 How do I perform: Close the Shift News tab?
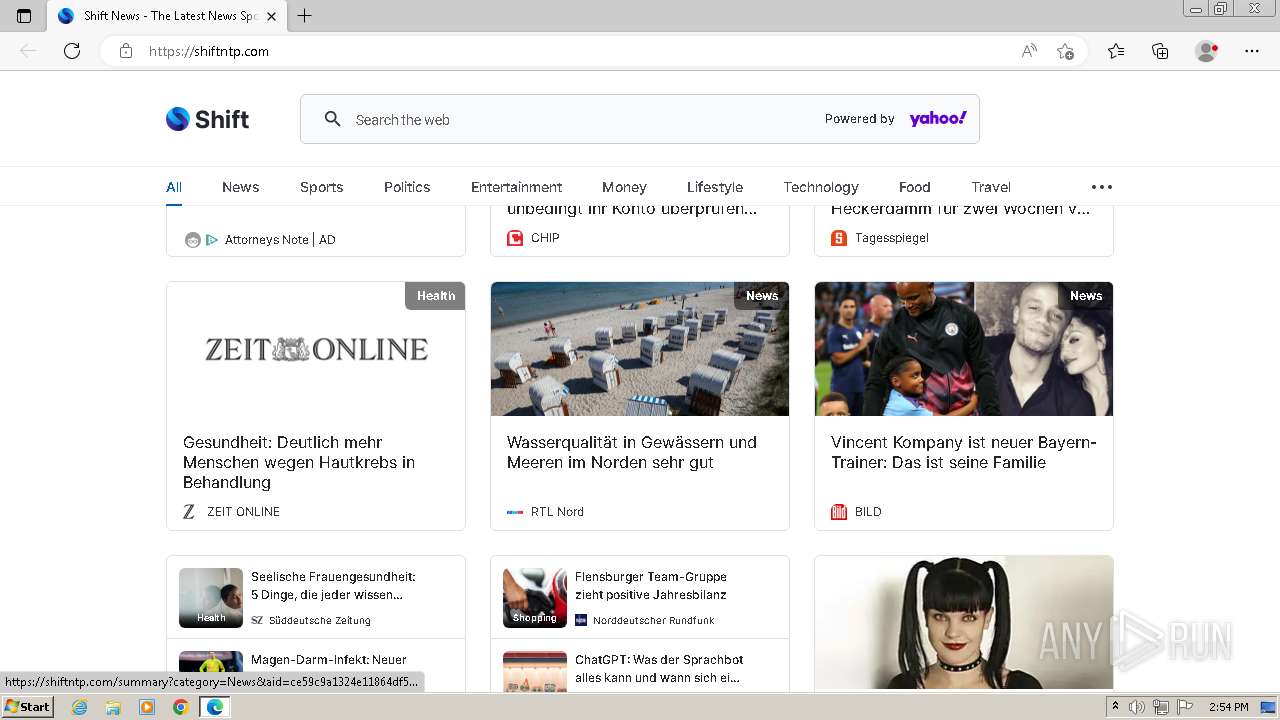pyautogui.click(x=271, y=16)
